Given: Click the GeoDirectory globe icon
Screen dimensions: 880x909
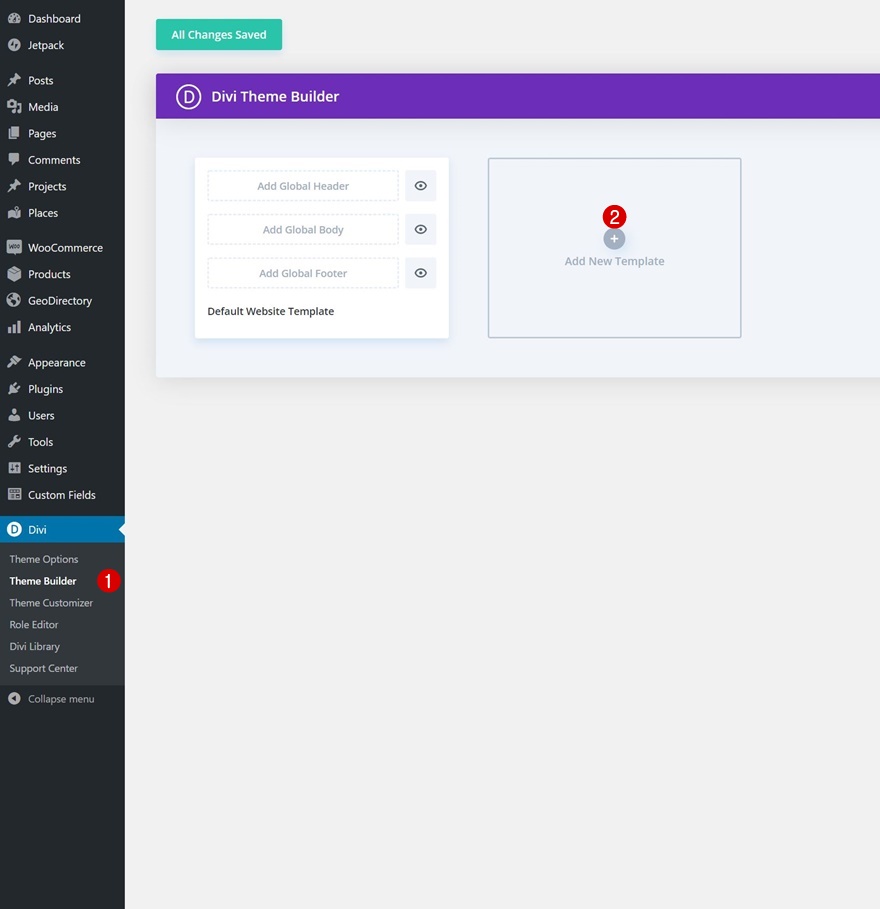Looking at the screenshot, I should [14, 300].
